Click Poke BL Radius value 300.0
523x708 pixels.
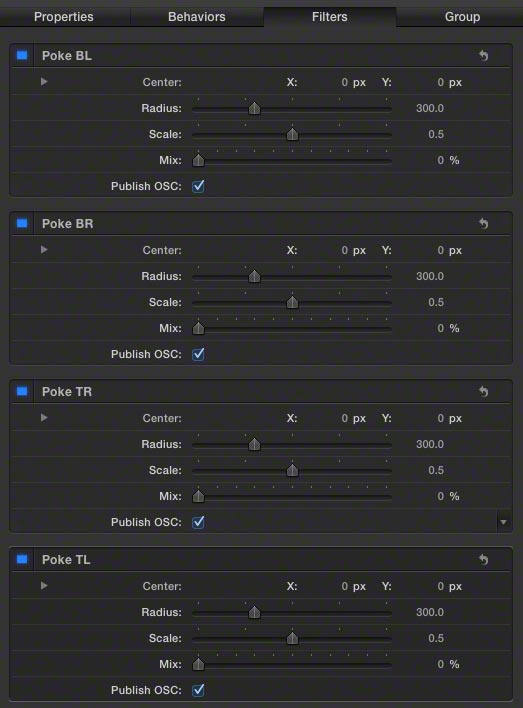pyautogui.click(x=430, y=108)
